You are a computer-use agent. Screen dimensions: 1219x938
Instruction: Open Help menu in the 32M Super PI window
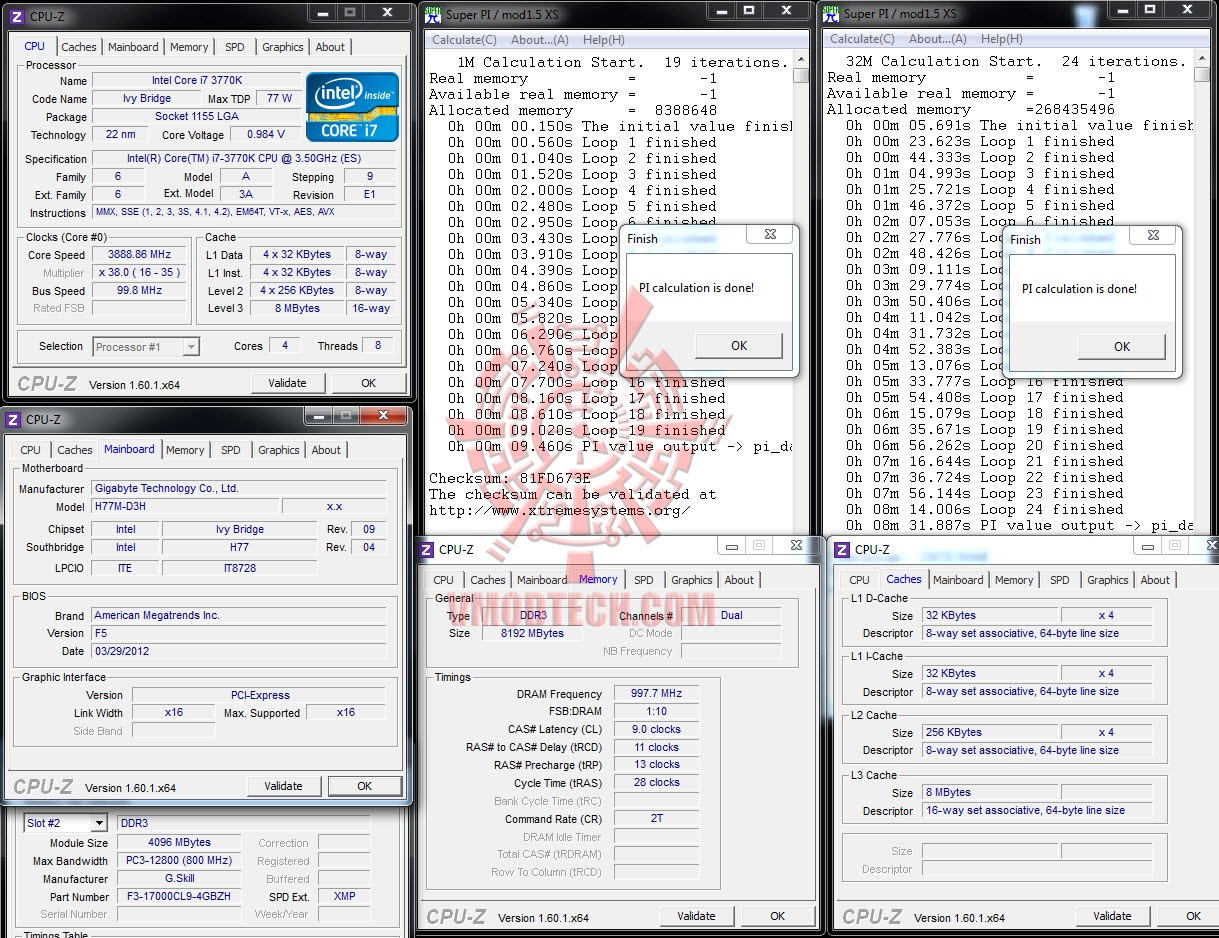click(1001, 39)
